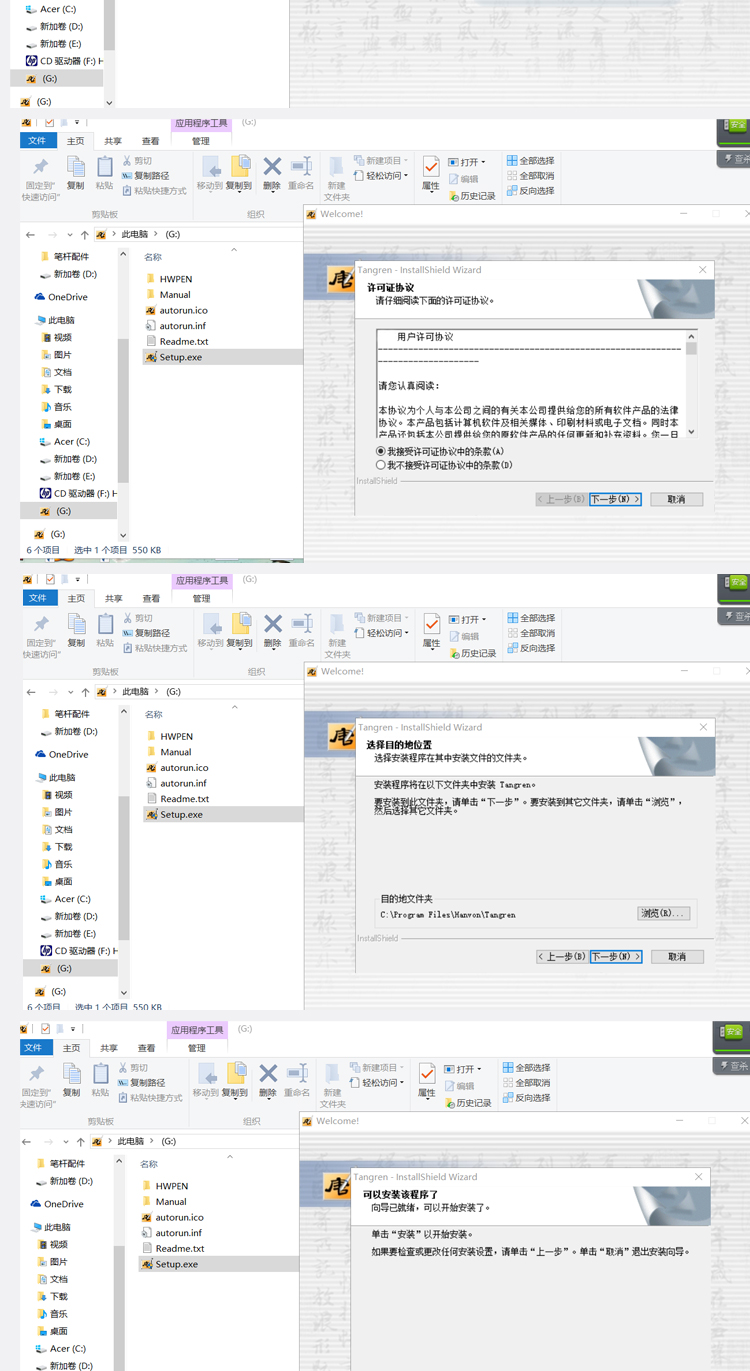750x1371 pixels.
Task: Click the Delete icon in the license-dialog Explorer ribbon
Action: [x=272, y=168]
